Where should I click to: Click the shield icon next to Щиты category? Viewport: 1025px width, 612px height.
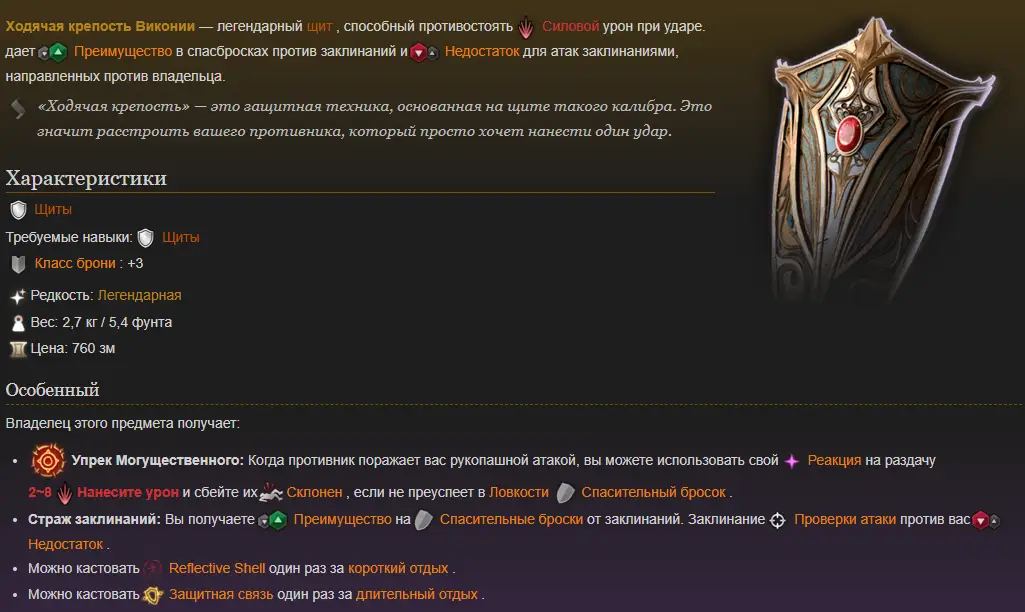pyautogui.click(x=18, y=210)
